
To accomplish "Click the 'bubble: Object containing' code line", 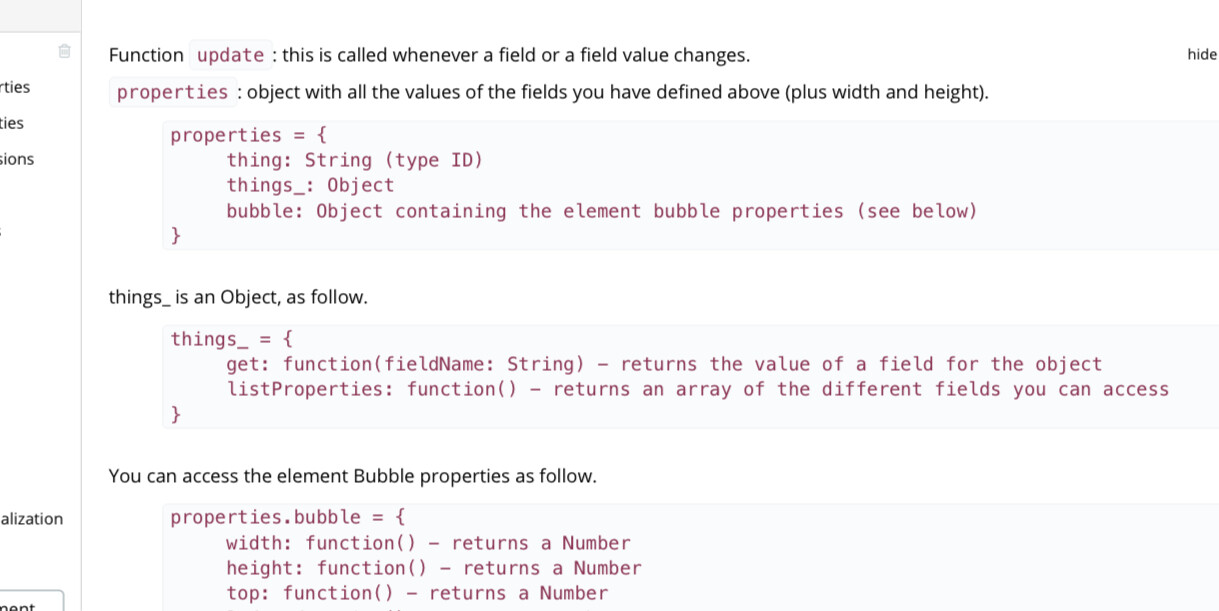I will 601,211.
